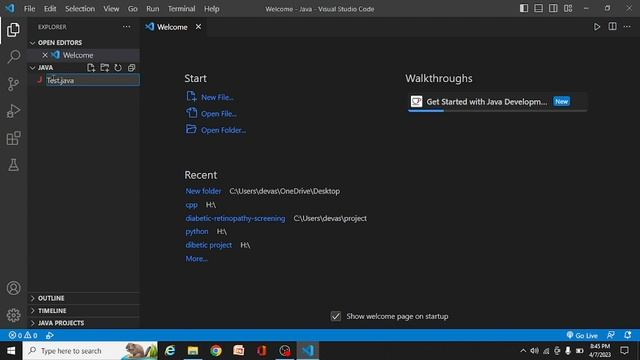Close the Welcome entry in Open Editors
The image size is (640, 360).
pos(45,55)
